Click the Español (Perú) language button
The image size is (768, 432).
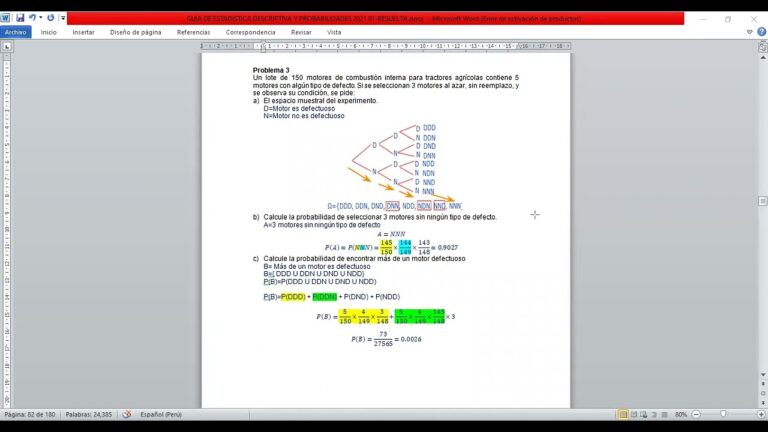point(161,414)
